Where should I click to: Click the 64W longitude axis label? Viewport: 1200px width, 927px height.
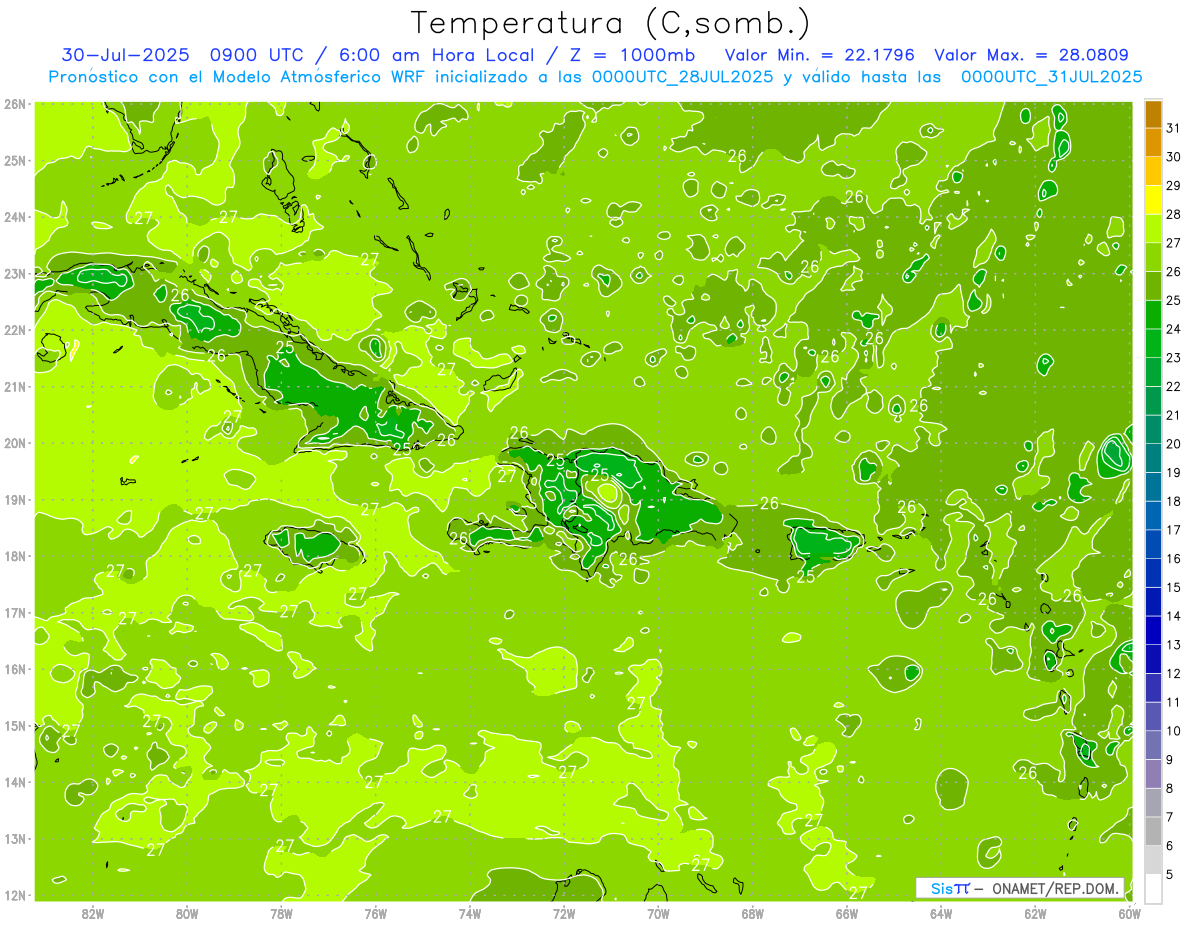point(941,913)
